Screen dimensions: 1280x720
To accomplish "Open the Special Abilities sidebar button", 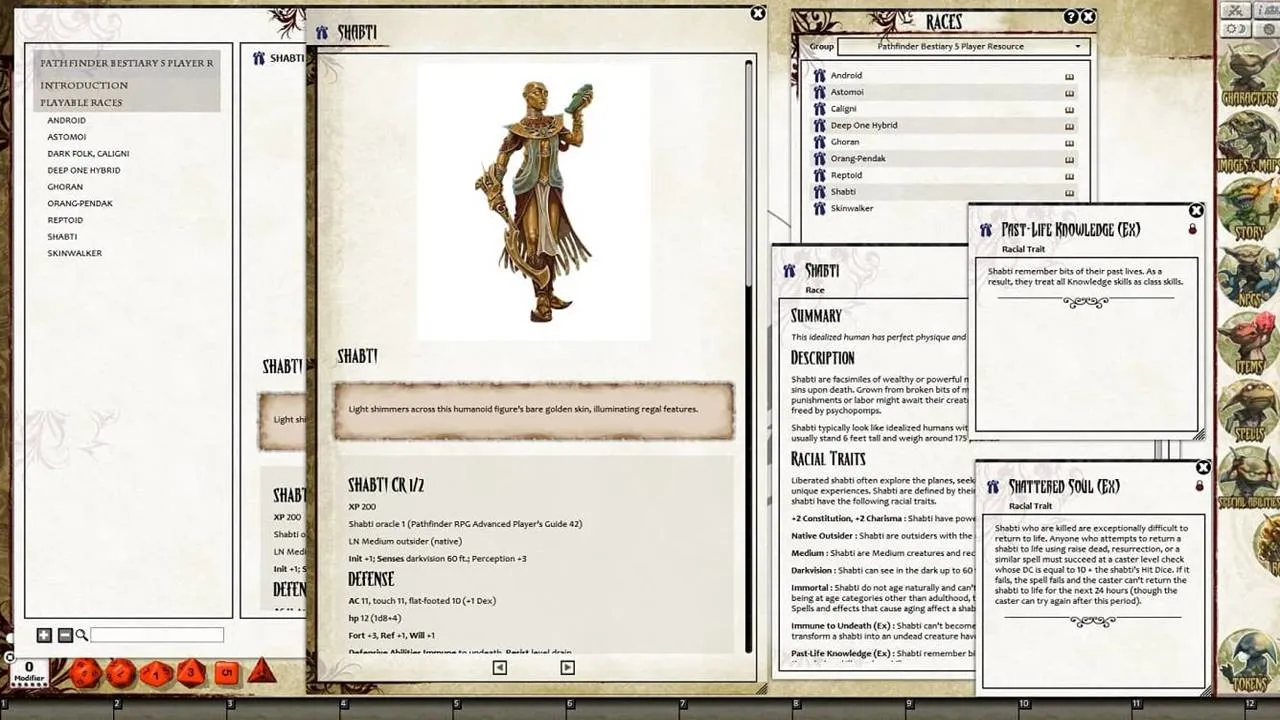I will pos(1248,478).
